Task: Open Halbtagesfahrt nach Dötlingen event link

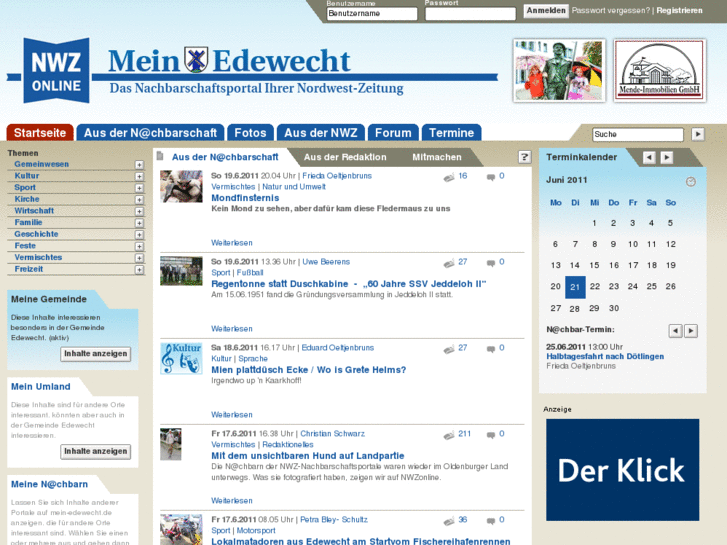Action: 605,356
